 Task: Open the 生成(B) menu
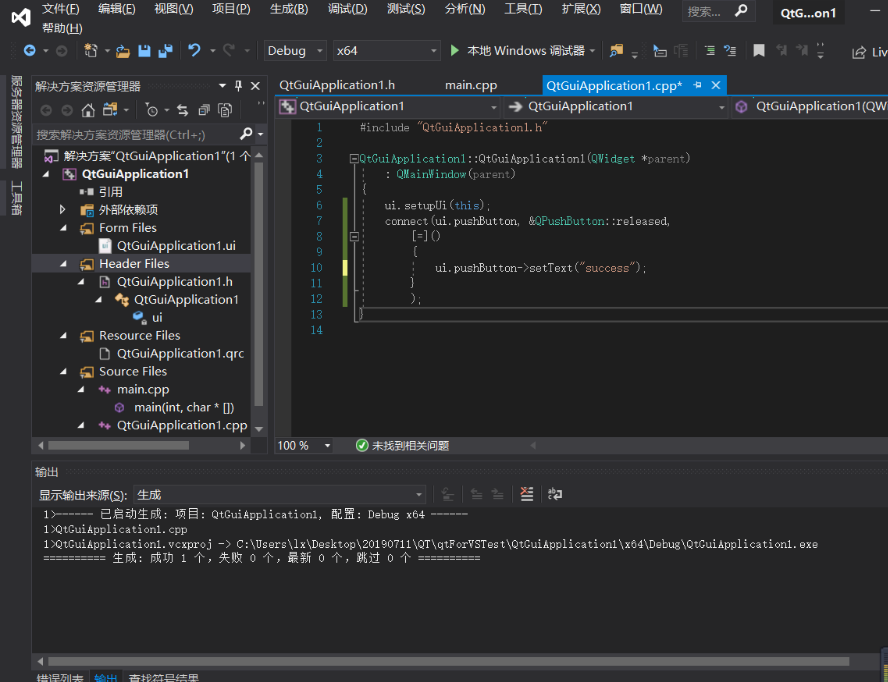289,9
